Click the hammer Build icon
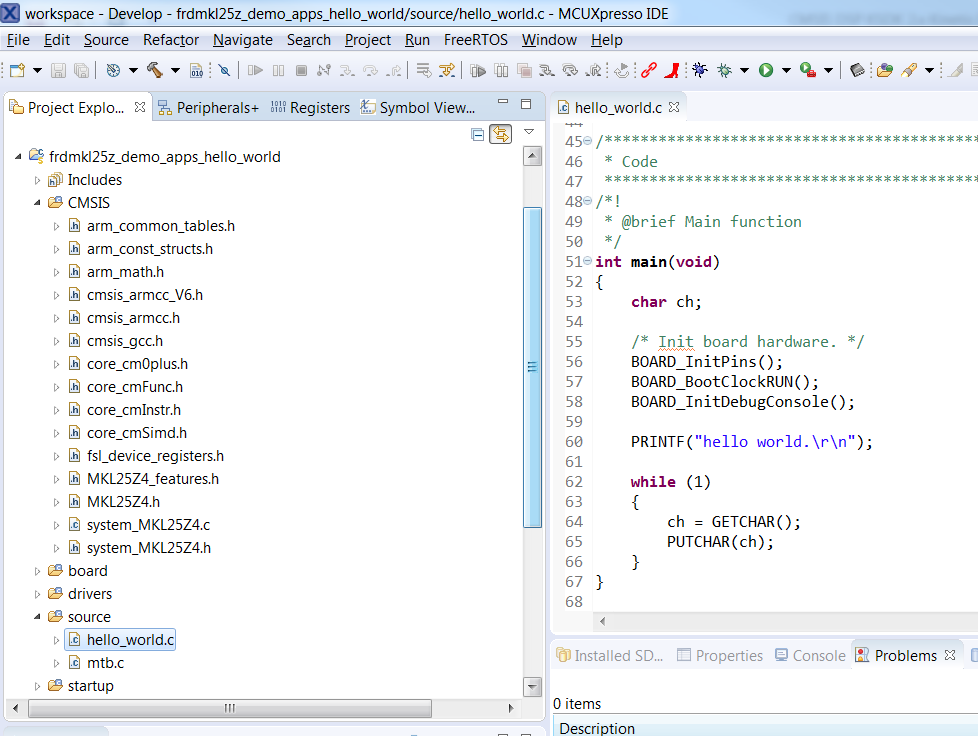Viewport: 978px width, 736px height. pyautogui.click(x=155, y=70)
